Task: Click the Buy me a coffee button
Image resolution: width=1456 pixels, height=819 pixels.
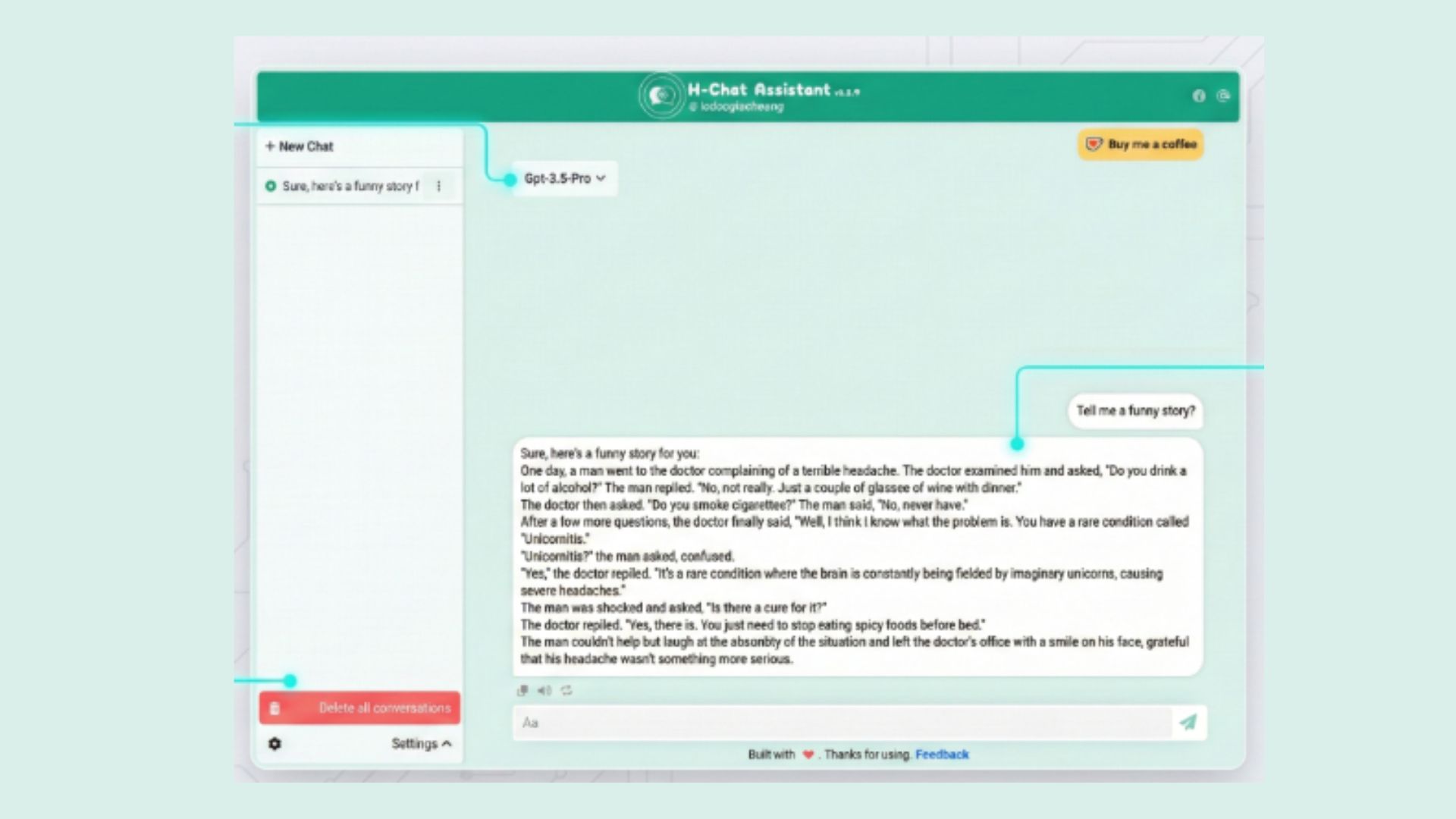Action: click(x=1141, y=144)
